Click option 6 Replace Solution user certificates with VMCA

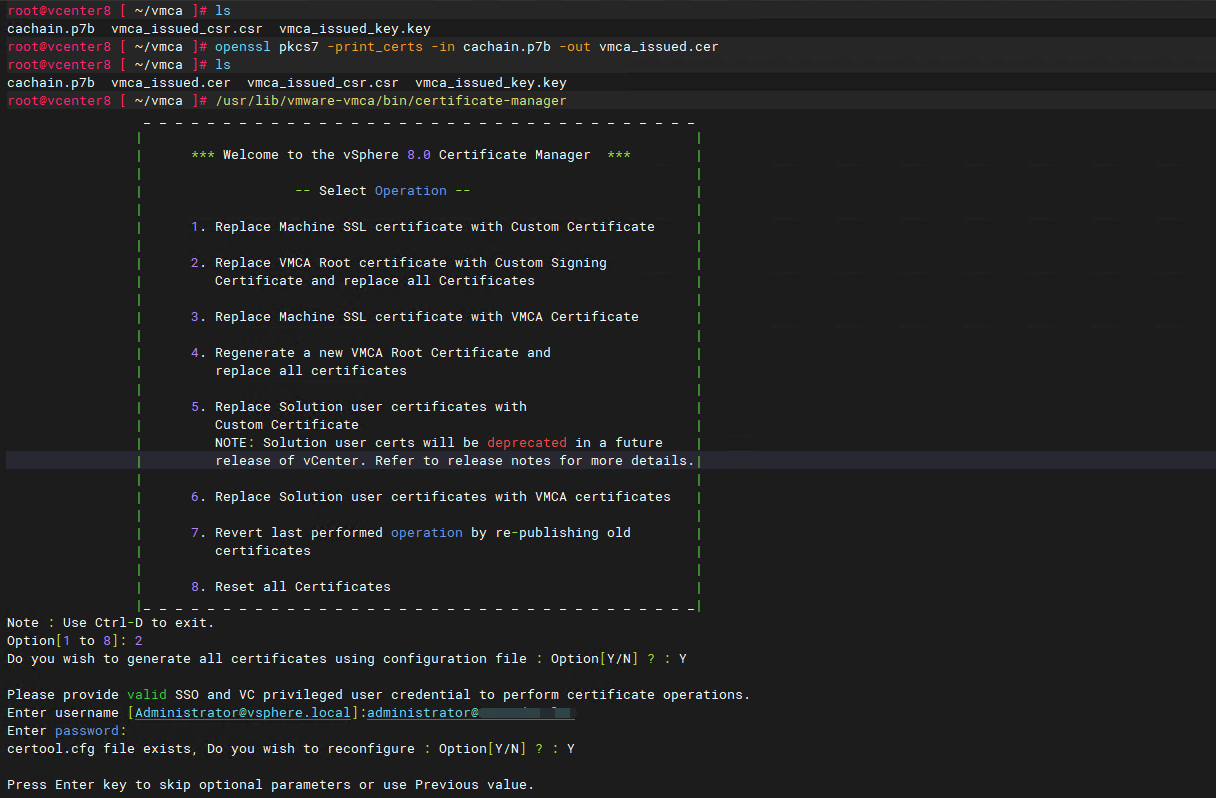(431, 497)
